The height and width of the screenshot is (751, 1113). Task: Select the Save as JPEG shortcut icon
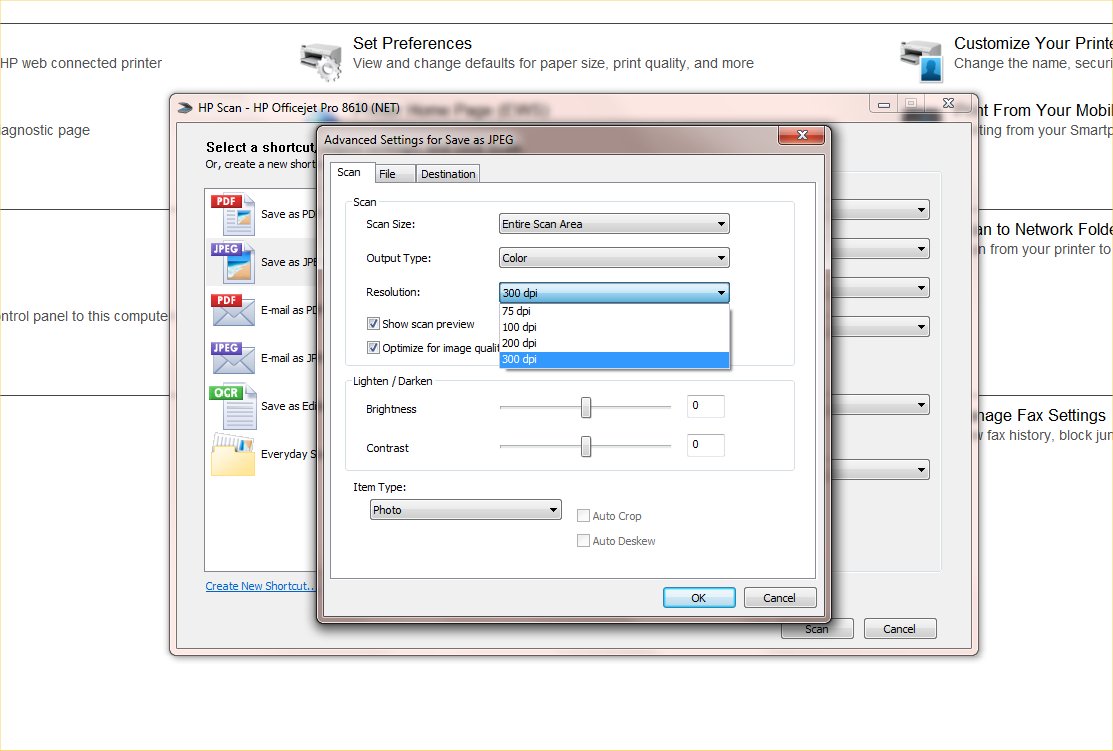click(x=232, y=263)
